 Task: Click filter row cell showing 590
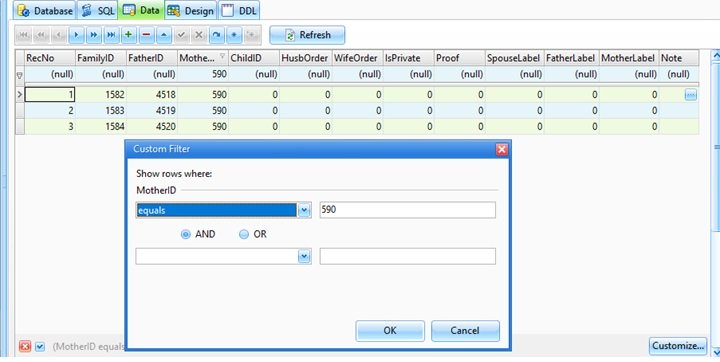203,74
